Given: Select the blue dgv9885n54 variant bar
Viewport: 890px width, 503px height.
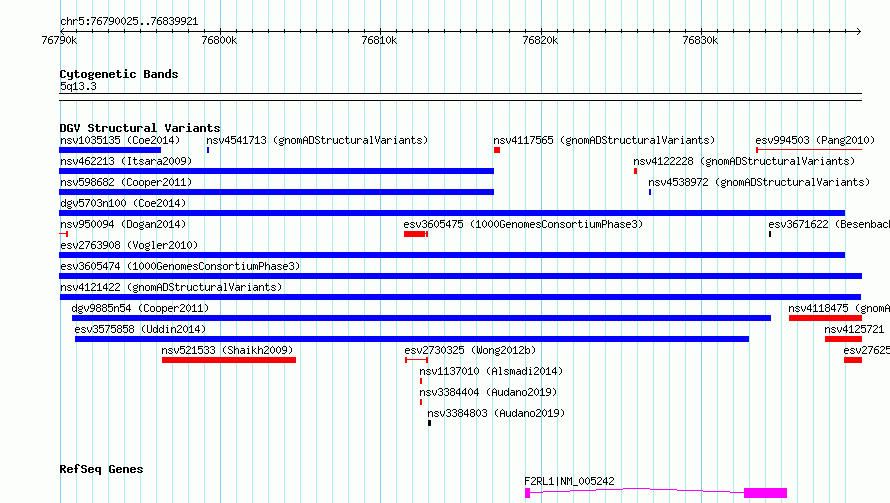Looking at the screenshot, I should (421, 318).
